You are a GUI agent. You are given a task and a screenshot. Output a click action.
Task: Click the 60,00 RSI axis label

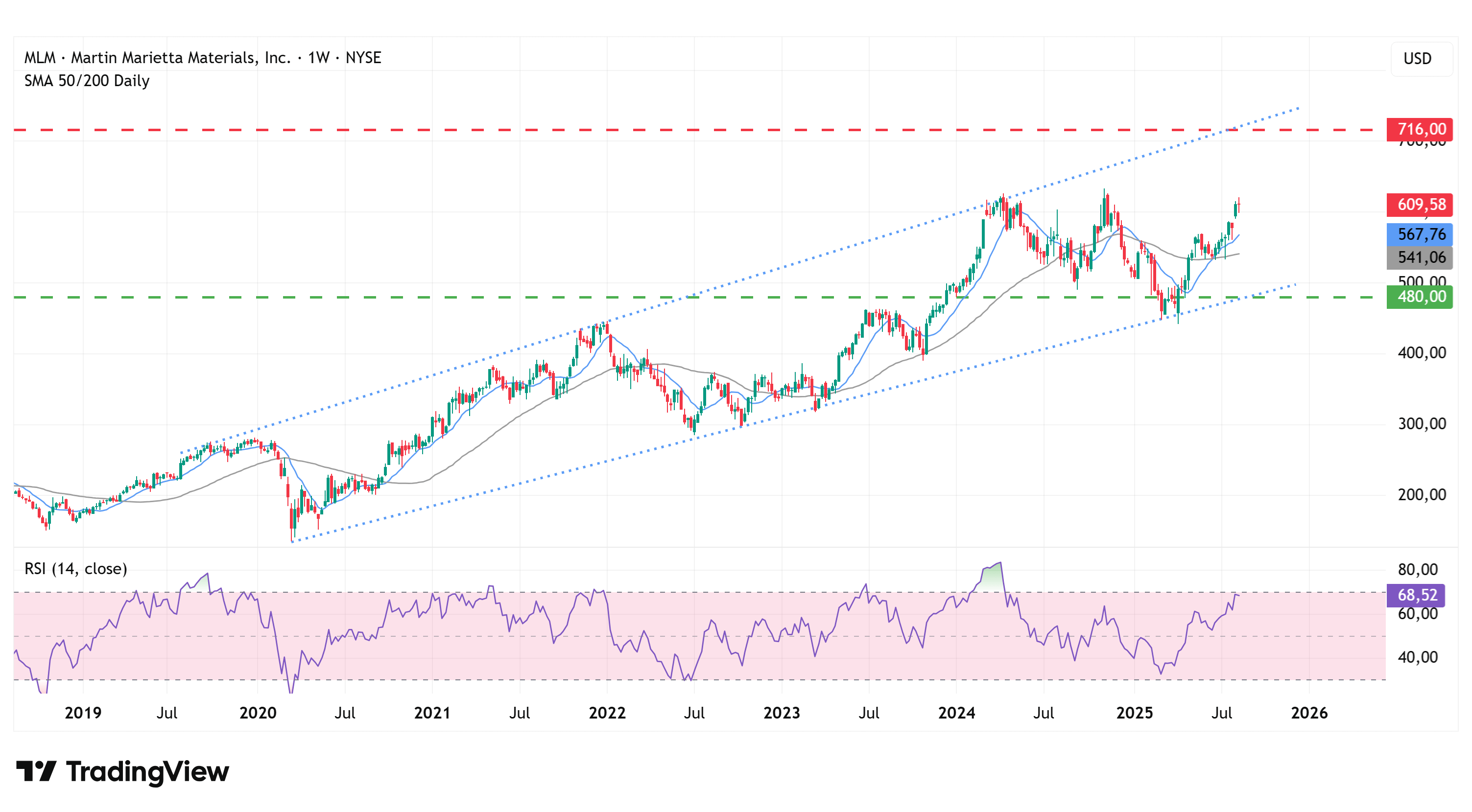[1418, 614]
